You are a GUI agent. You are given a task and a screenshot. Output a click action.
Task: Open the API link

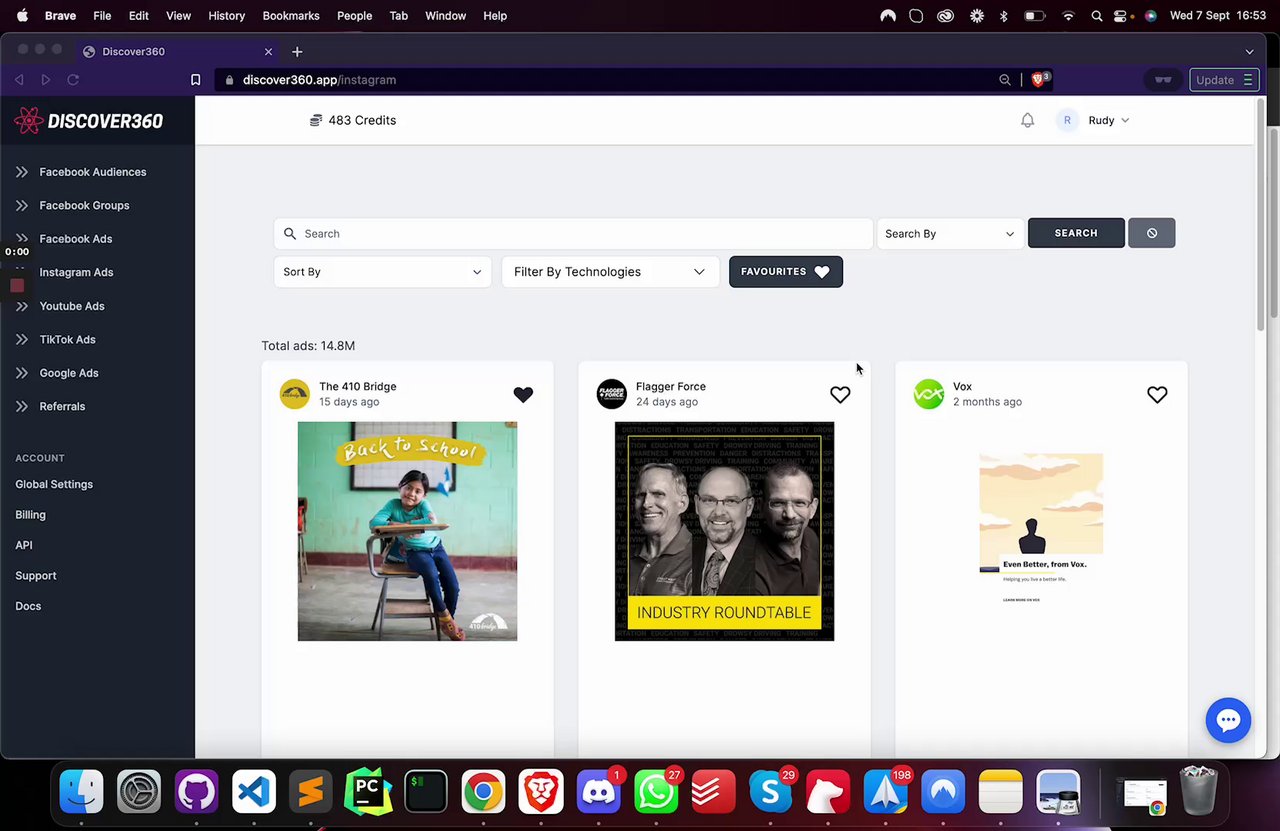click(24, 545)
